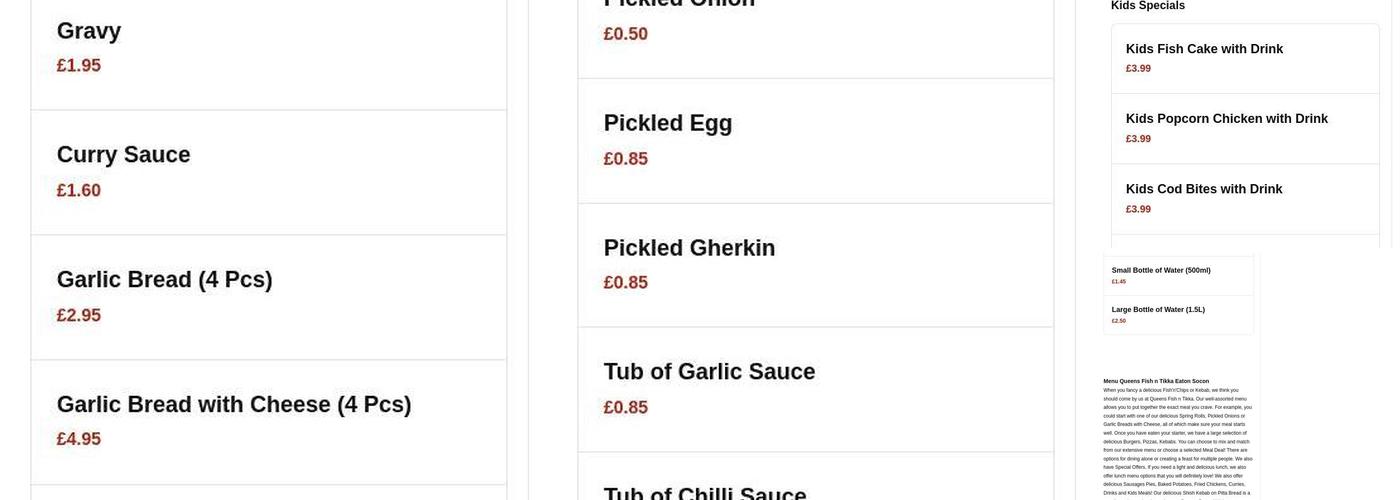Click the Menu Queens Fish n Tikka heading
The height and width of the screenshot is (500, 1400).
1156,381
